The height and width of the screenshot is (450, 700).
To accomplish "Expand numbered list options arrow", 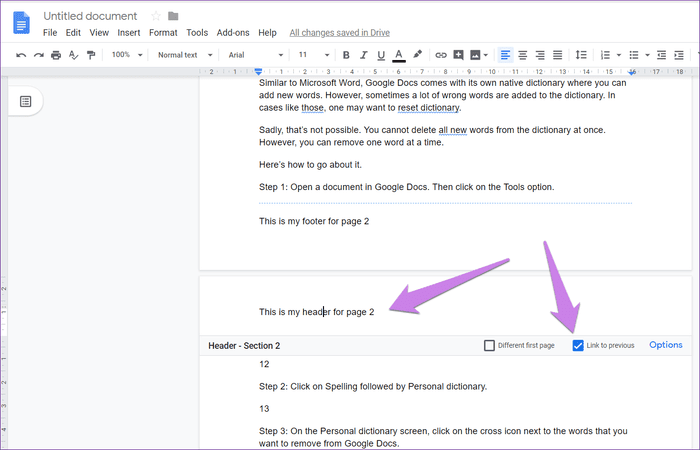I will (x=619, y=55).
